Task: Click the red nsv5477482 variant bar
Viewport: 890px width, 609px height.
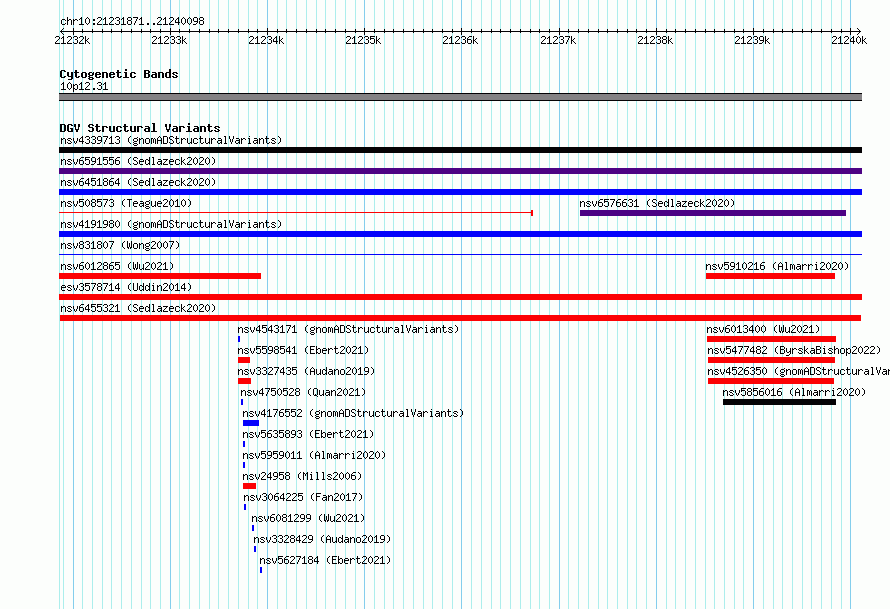Action: [771, 360]
